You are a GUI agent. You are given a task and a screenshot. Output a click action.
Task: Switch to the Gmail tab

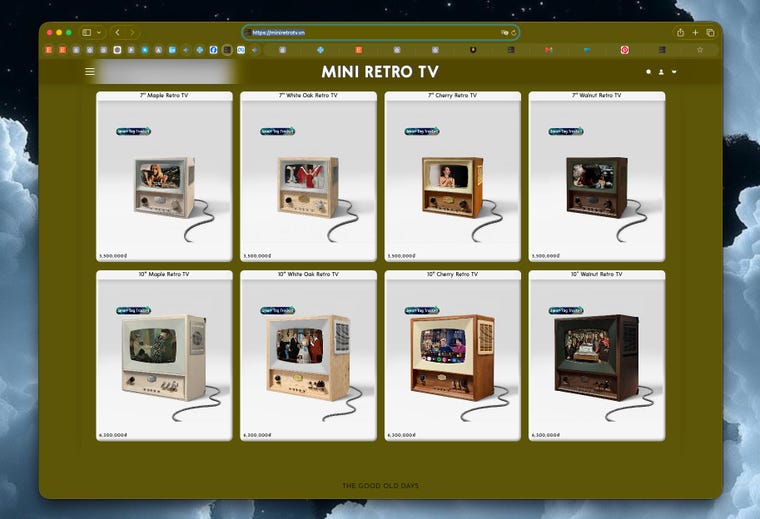549,50
